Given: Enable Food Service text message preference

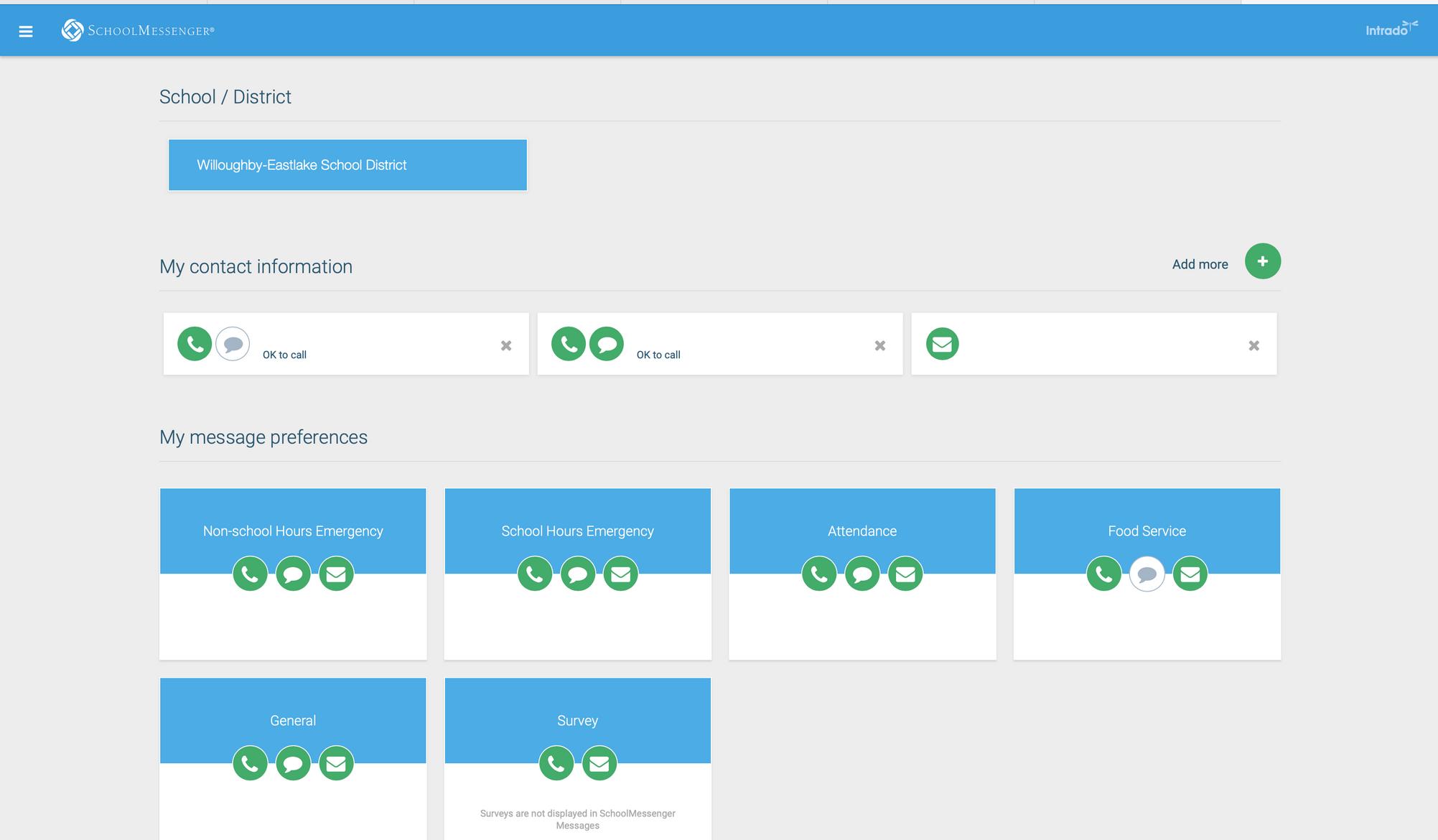Looking at the screenshot, I should 1147,574.
